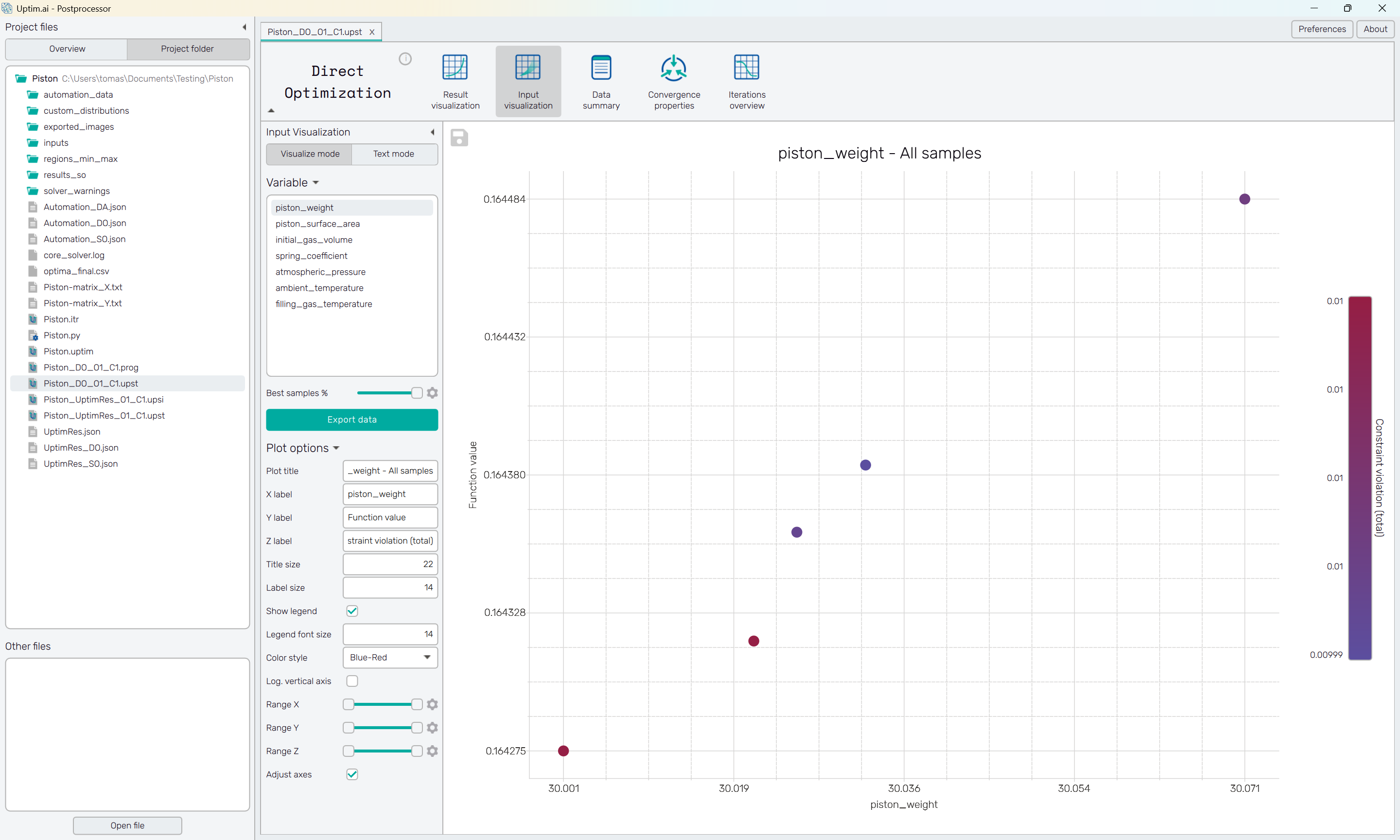The width and height of the screenshot is (1400, 840).
Task: Click the Best samples % slider handle
Action: (x=417, y=393)
